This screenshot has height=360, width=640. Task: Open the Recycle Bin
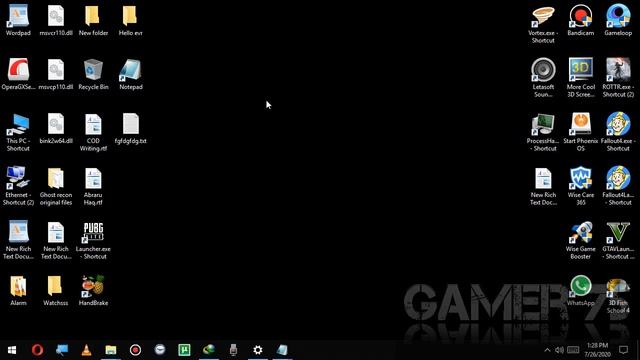93,74
